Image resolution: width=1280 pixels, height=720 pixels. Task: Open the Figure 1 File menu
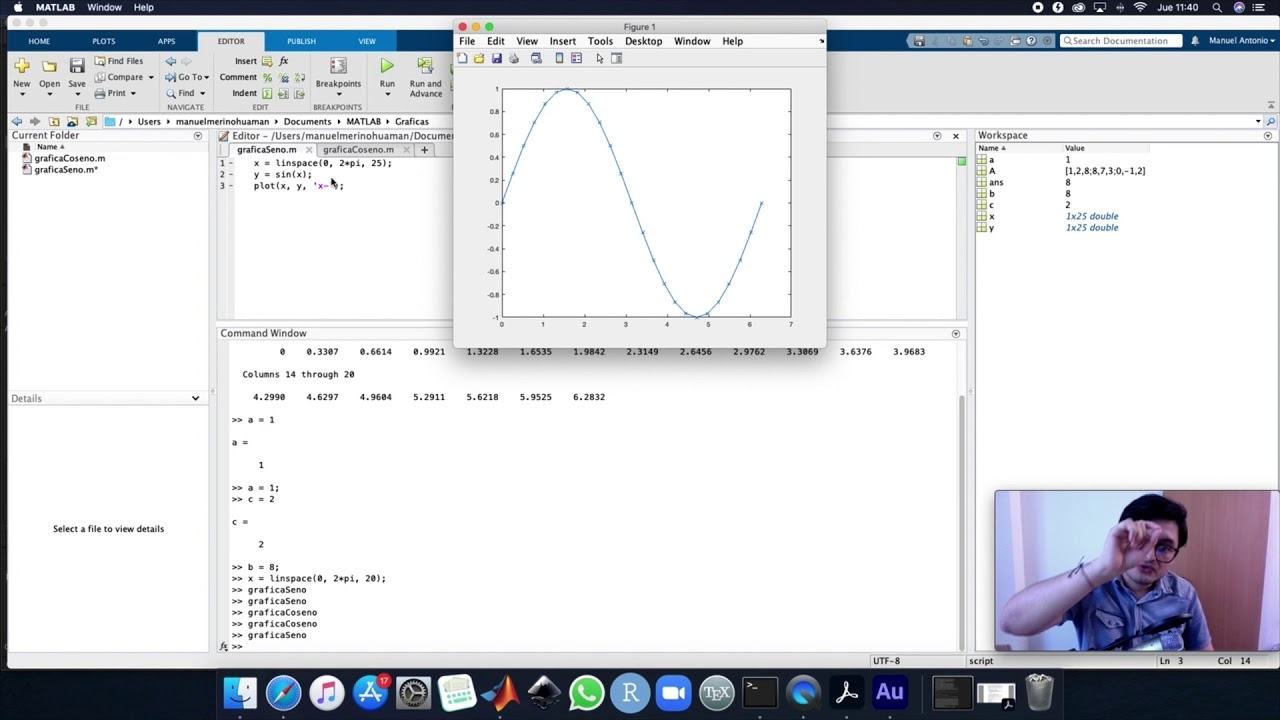coord(467,41)
